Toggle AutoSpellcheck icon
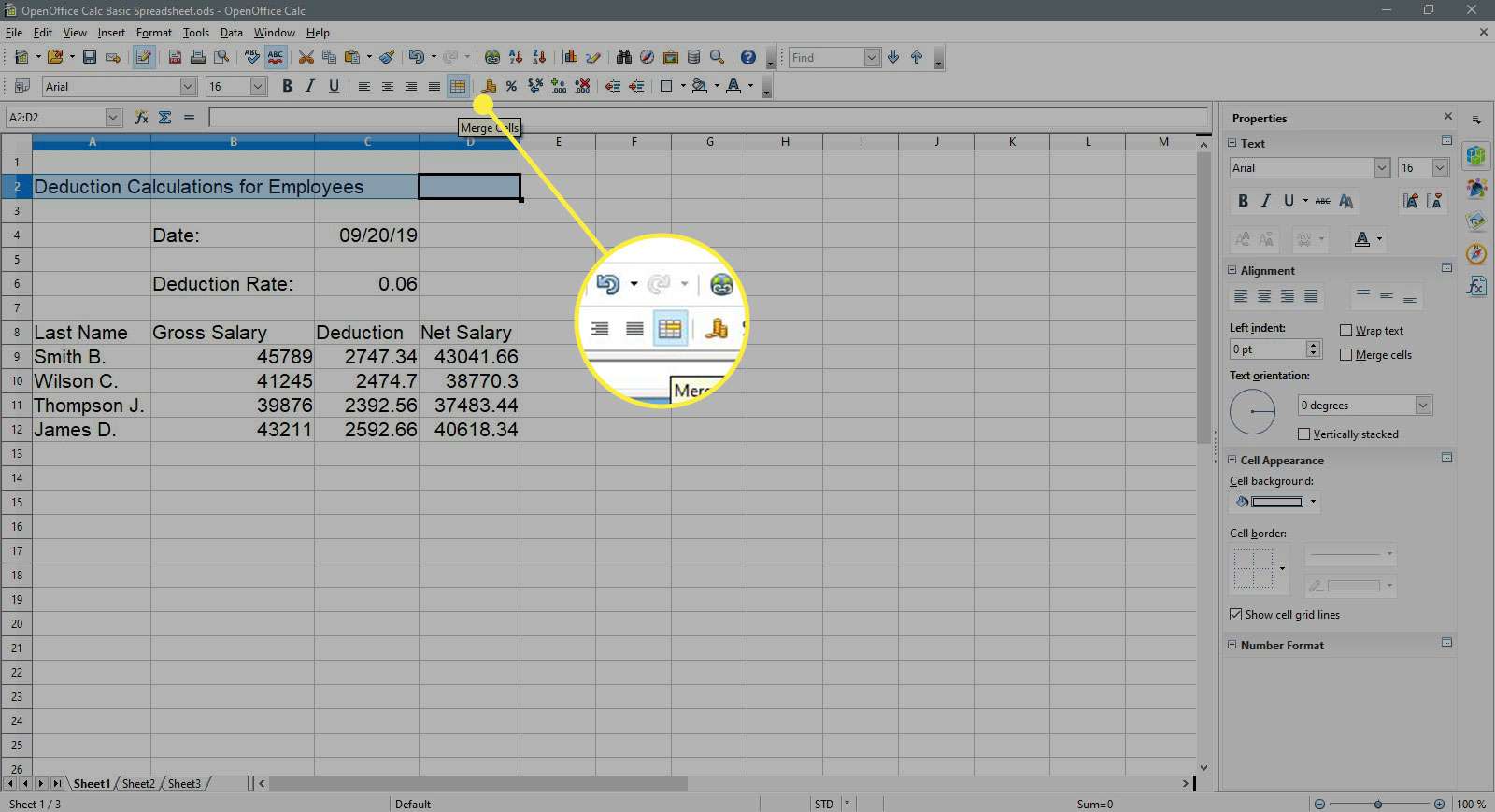This screenshot has height=812, width=1495. coord(276,57)
